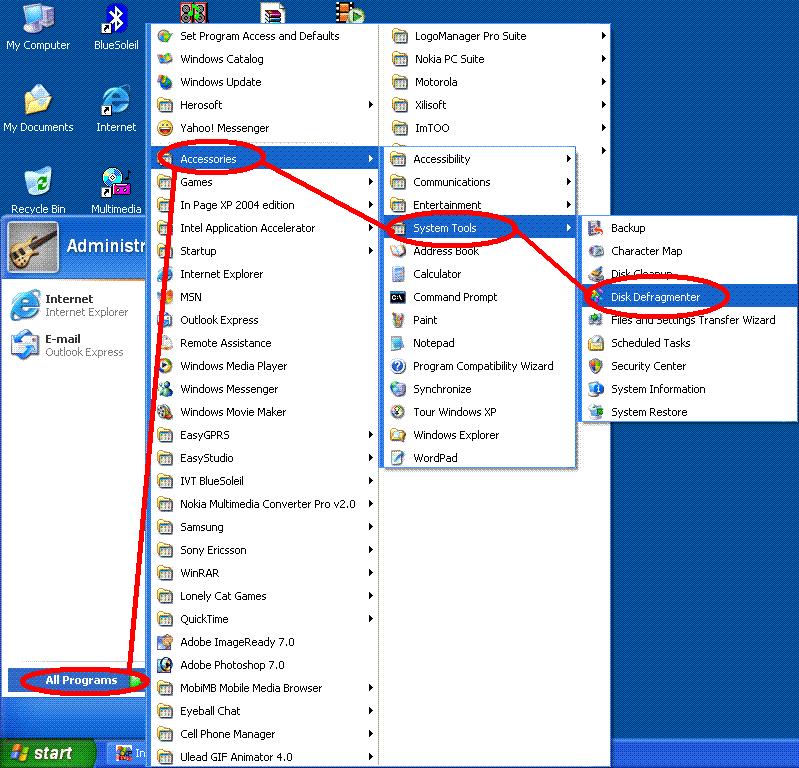Select Program Compatibility Wizard entry

(x=480, y=366)
